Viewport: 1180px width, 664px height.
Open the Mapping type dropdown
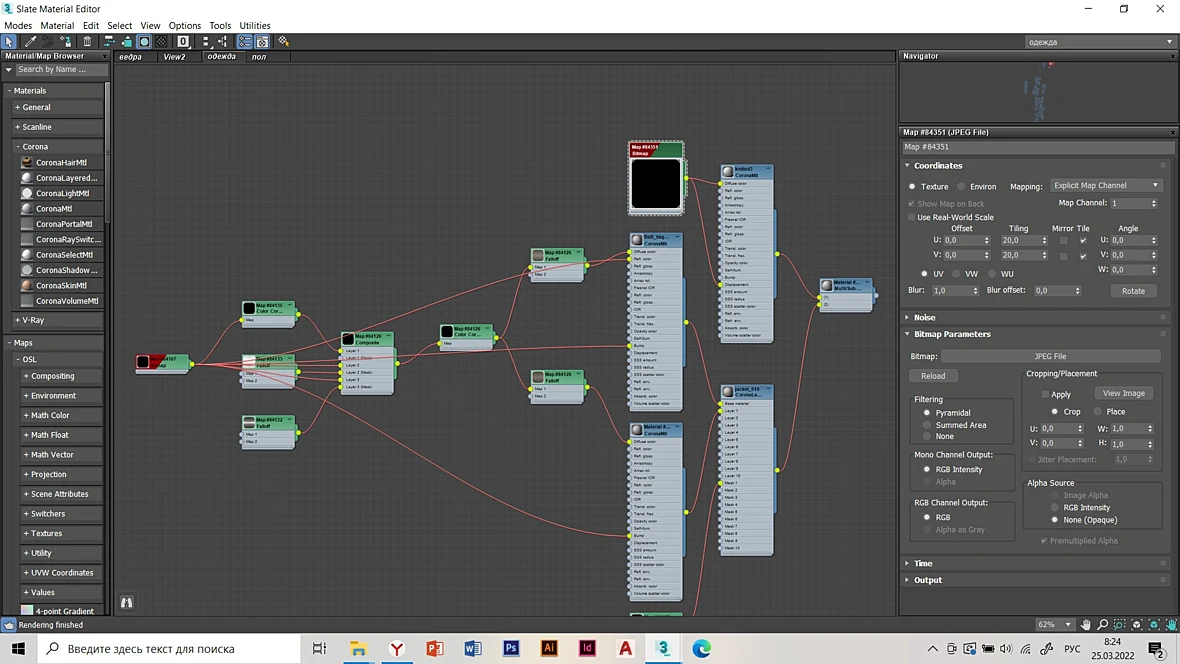point(1105,185)
